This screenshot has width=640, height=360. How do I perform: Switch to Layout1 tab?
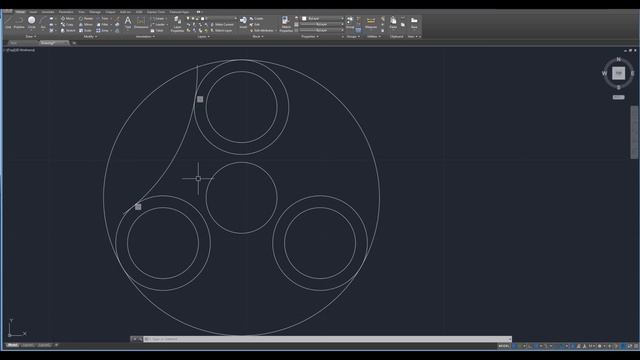click(27, 345)
